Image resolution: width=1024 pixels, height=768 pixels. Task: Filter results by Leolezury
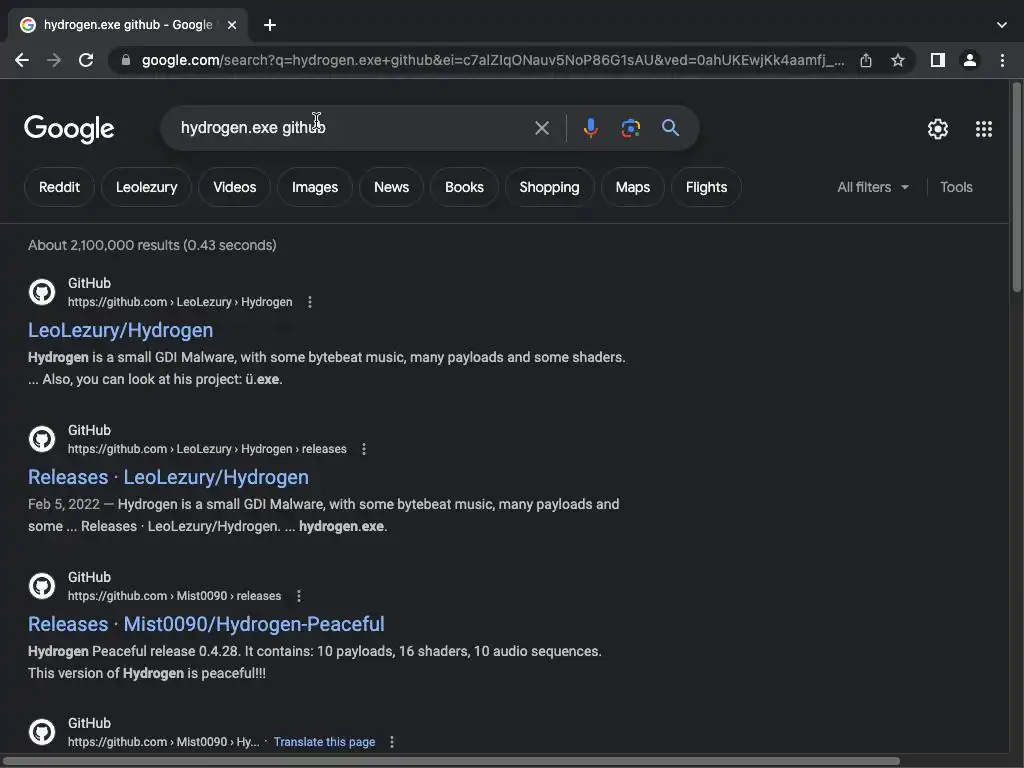click(146, 187)
